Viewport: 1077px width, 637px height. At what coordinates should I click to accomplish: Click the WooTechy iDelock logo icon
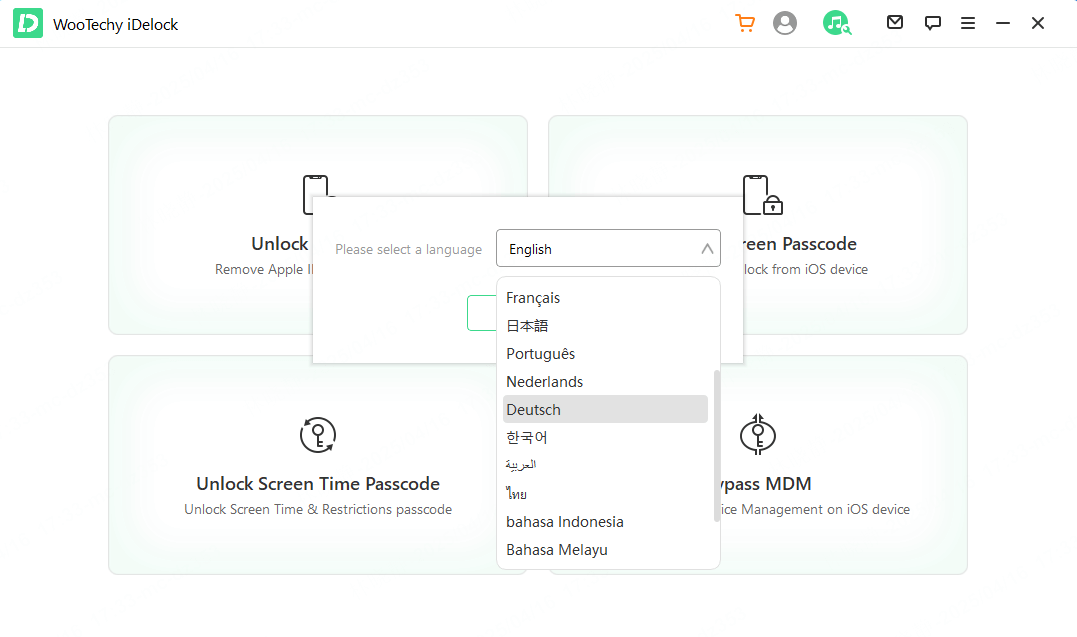pyautogui.click(x=28, y=24)
